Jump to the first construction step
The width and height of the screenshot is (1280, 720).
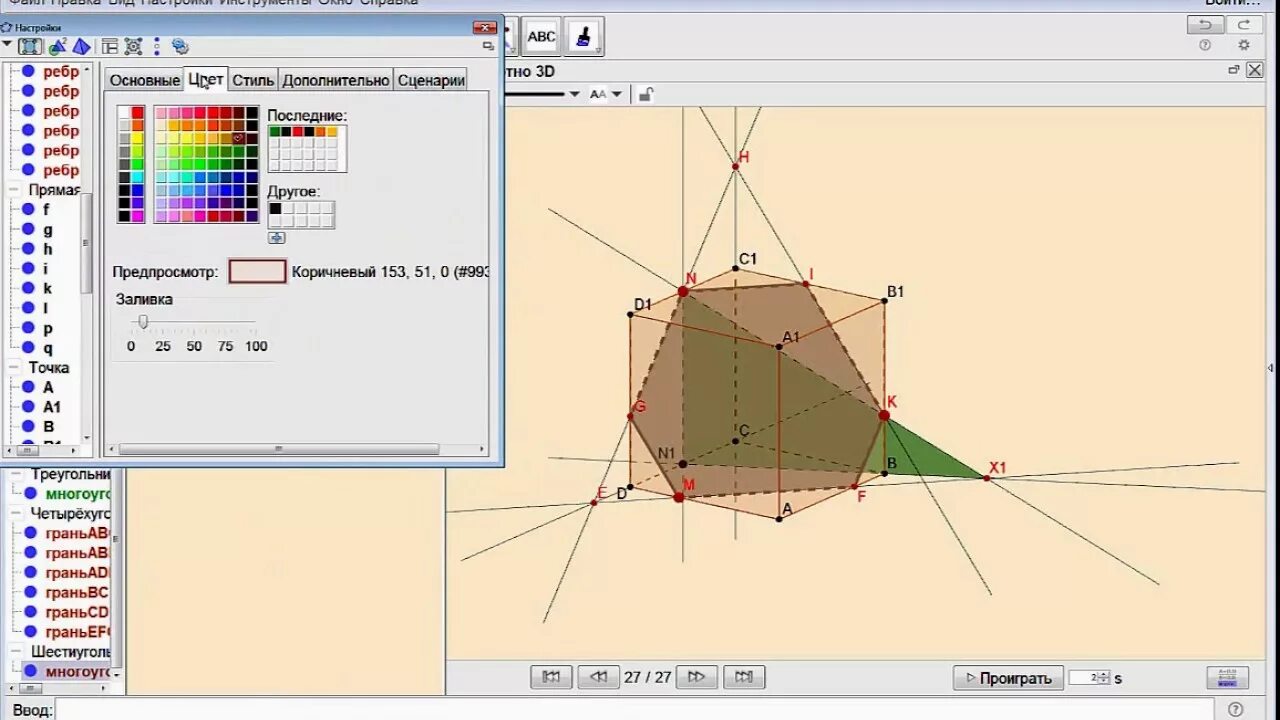point(551,677)
